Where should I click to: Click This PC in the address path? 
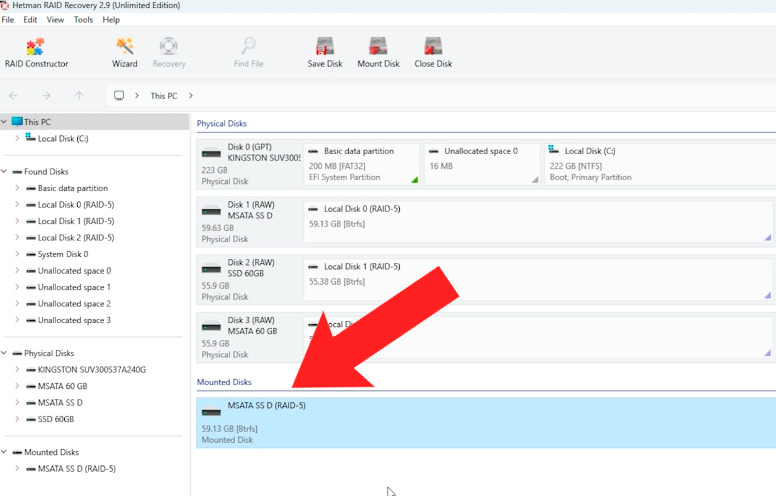pos(164,96)
